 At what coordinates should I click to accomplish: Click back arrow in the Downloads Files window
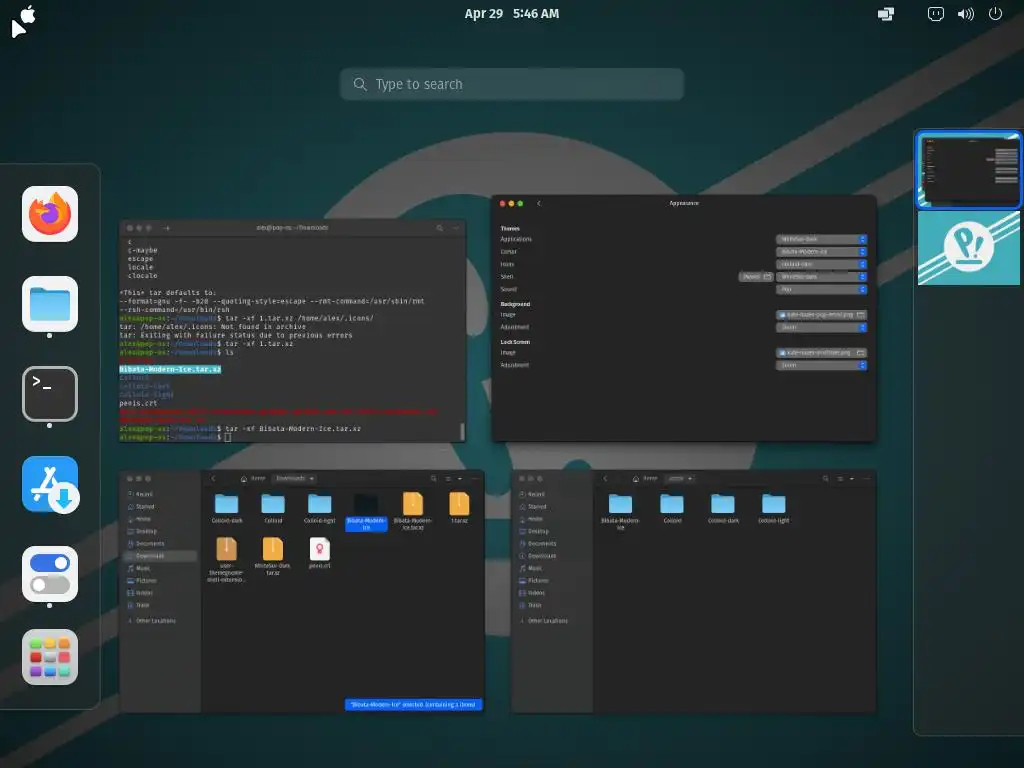click(x=213, y=479)
